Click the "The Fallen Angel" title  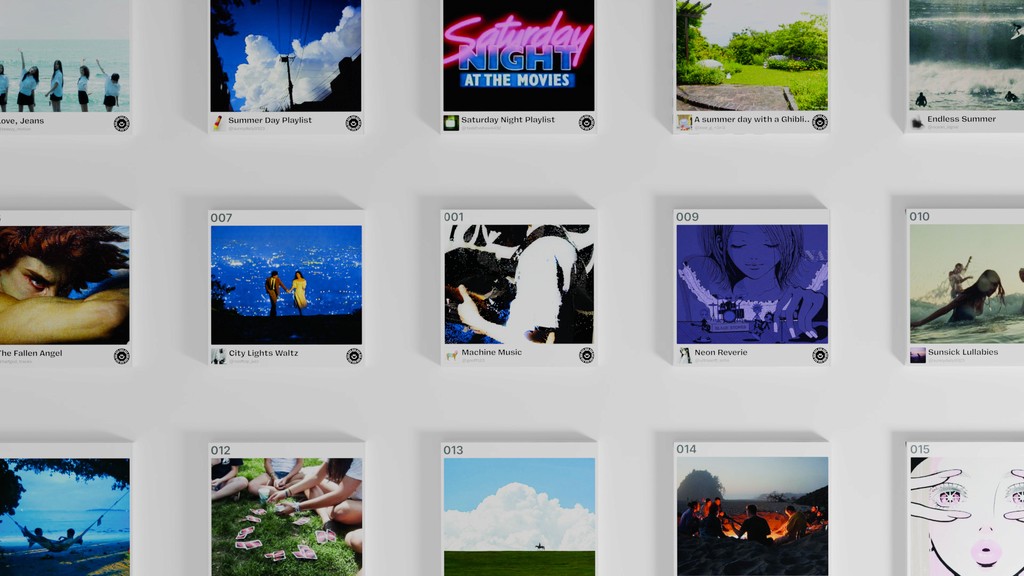point(31,353)
